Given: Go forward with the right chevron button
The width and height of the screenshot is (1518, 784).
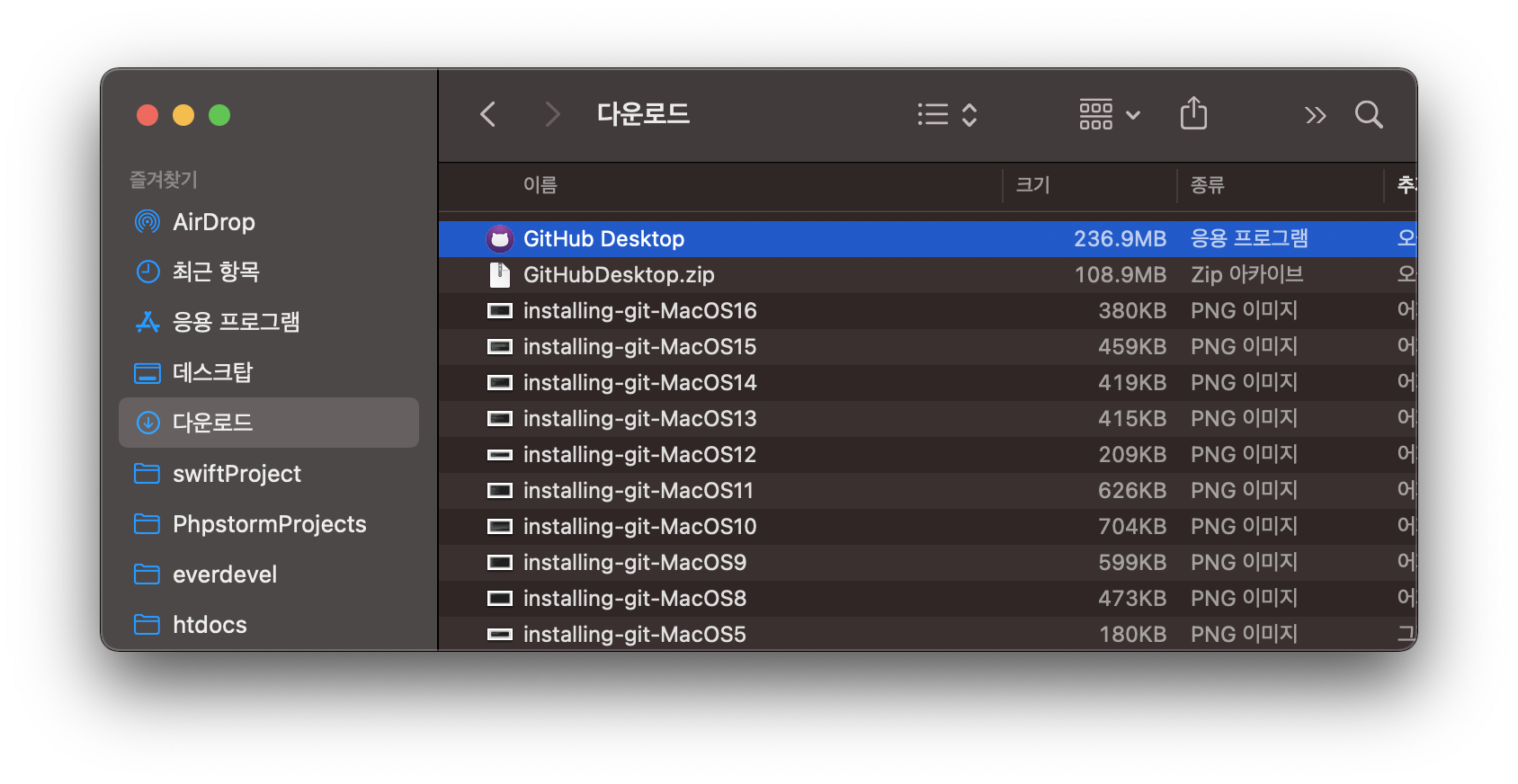Looking at the screenshot, I should [x=552, y=114].
